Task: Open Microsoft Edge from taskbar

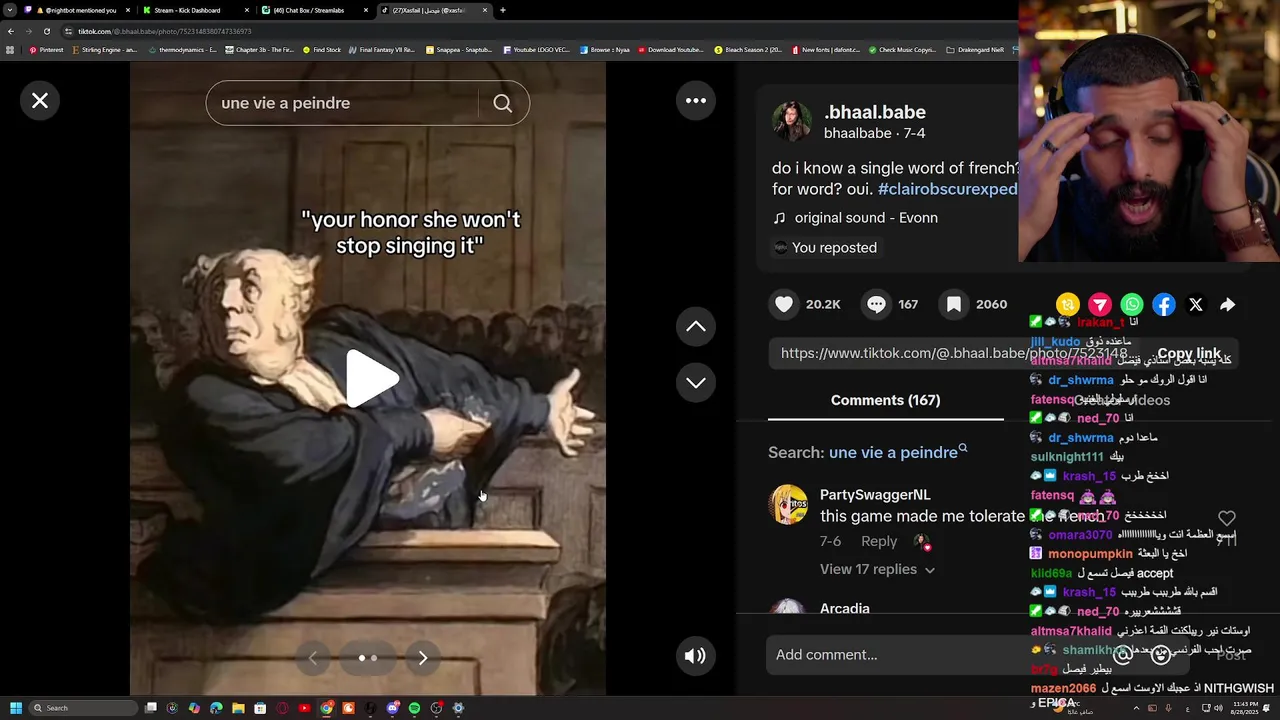Action: point(216,708)
